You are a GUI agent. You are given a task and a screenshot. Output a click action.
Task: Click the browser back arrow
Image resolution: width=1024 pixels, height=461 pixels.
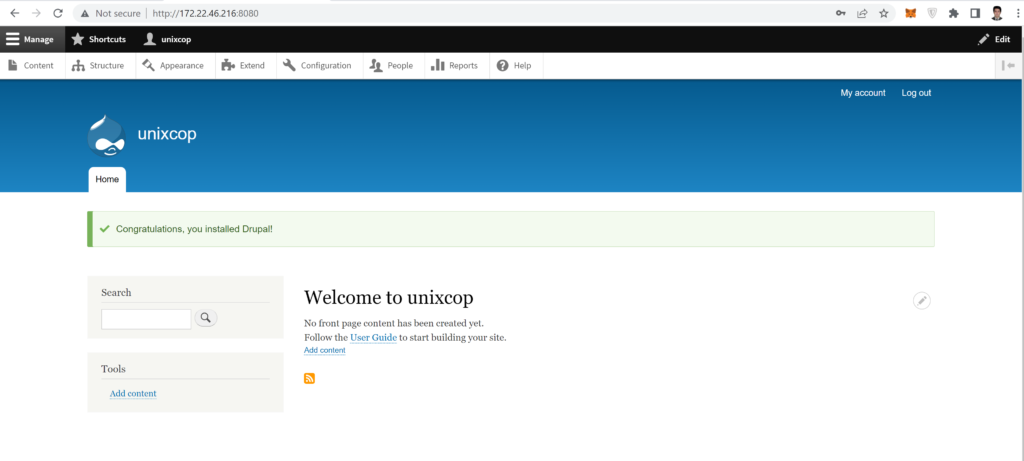point(15,13)
